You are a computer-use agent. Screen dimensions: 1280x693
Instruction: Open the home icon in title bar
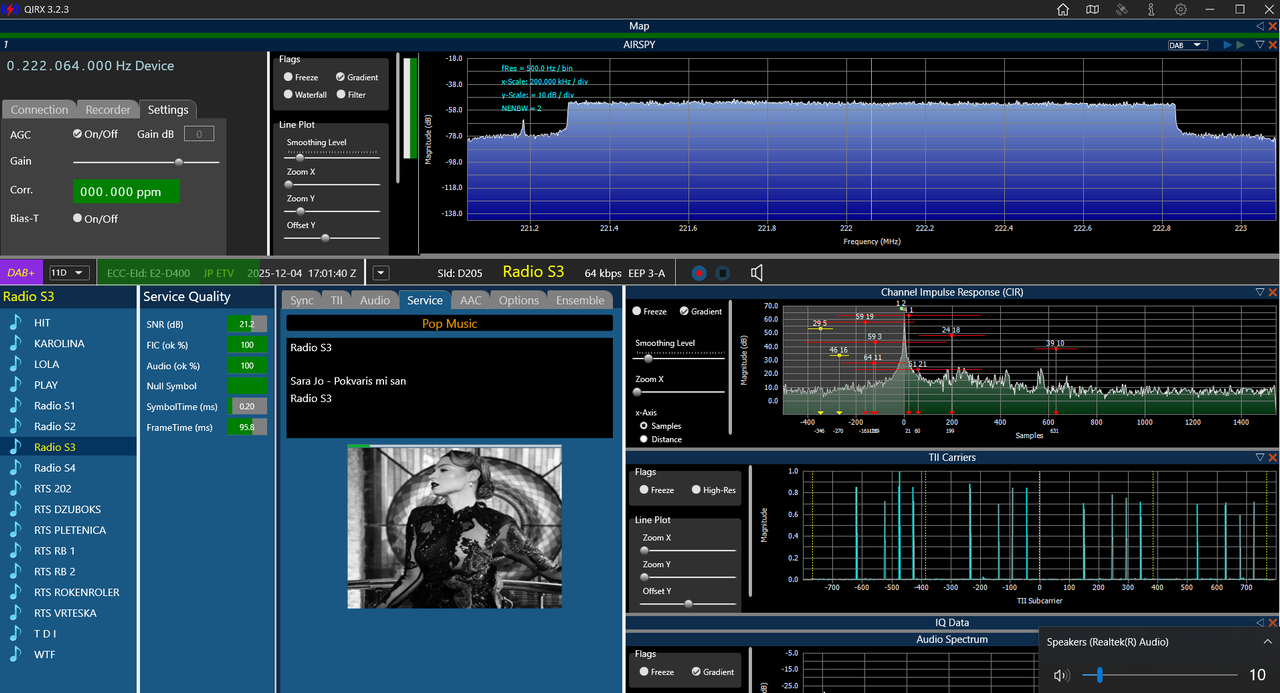point(1063,9)
